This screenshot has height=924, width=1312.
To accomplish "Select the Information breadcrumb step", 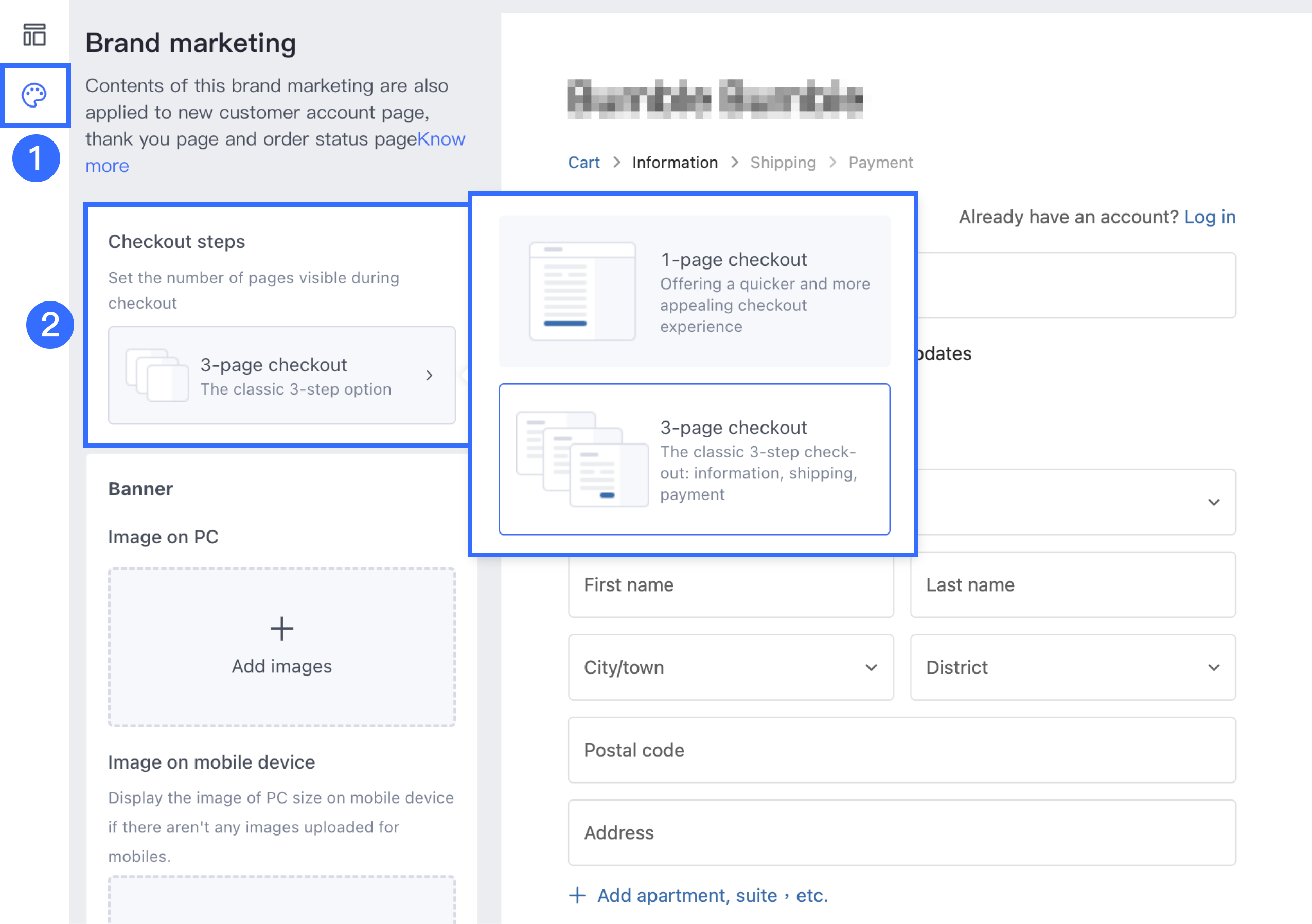I will tap(675, 163).
